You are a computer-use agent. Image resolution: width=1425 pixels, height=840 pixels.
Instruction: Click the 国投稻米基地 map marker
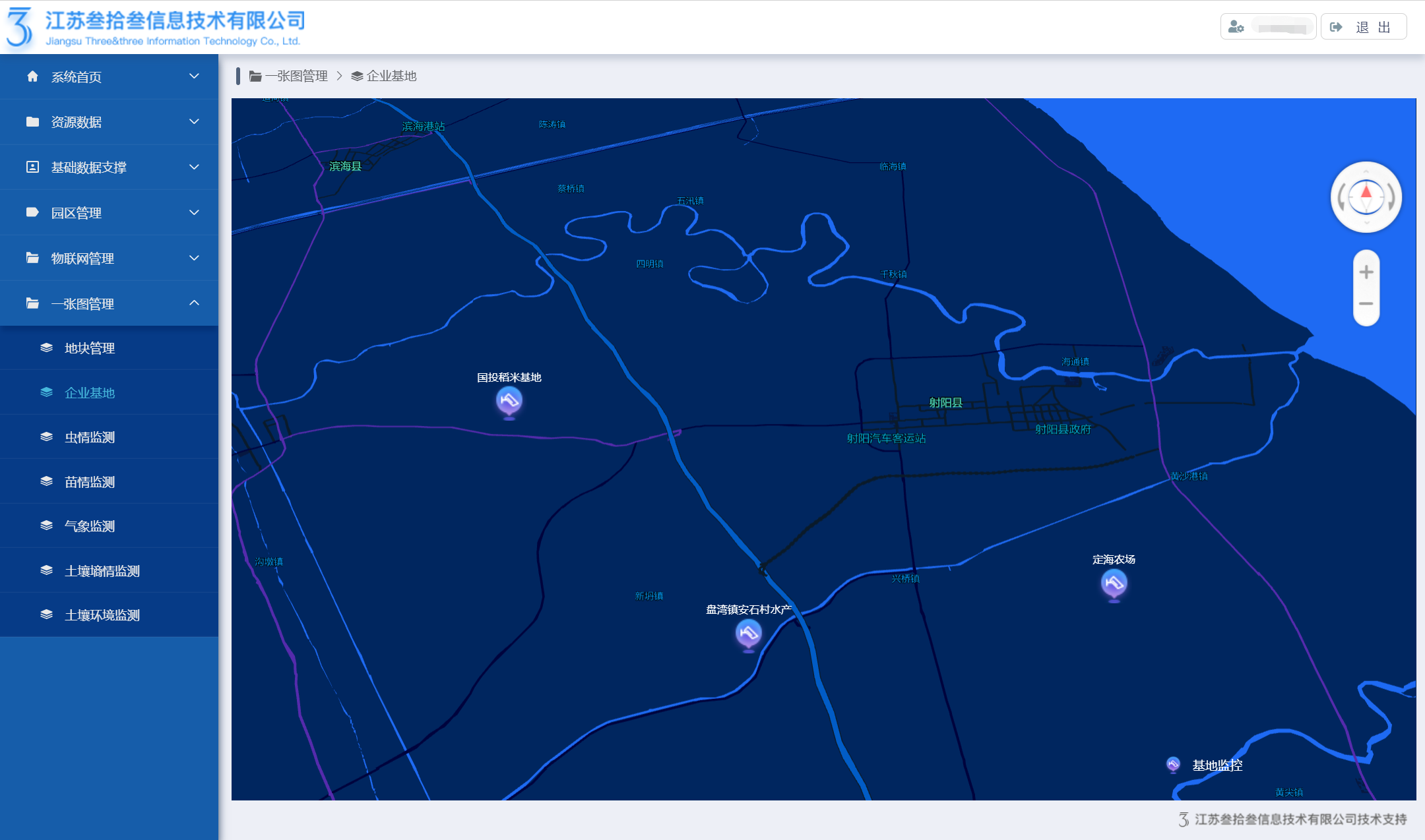pos(509,400)
